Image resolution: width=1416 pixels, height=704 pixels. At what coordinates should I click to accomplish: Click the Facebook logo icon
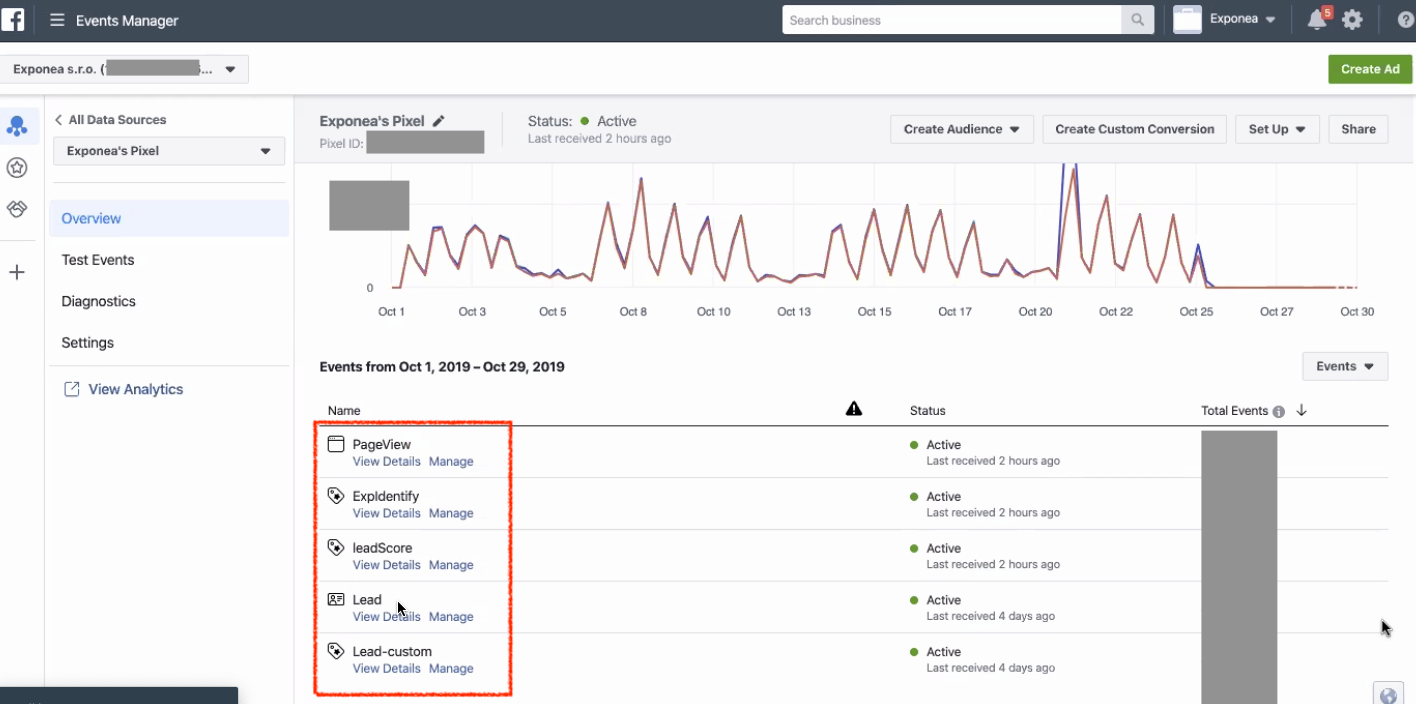[14, 19]
